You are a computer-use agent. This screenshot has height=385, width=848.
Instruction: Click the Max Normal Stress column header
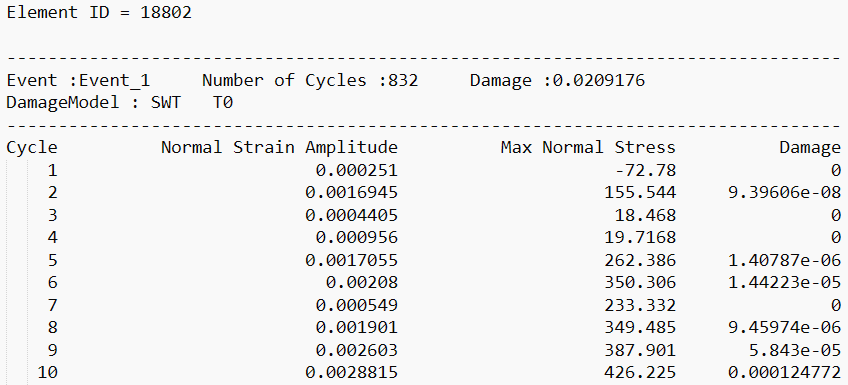(x=588, y=148)
